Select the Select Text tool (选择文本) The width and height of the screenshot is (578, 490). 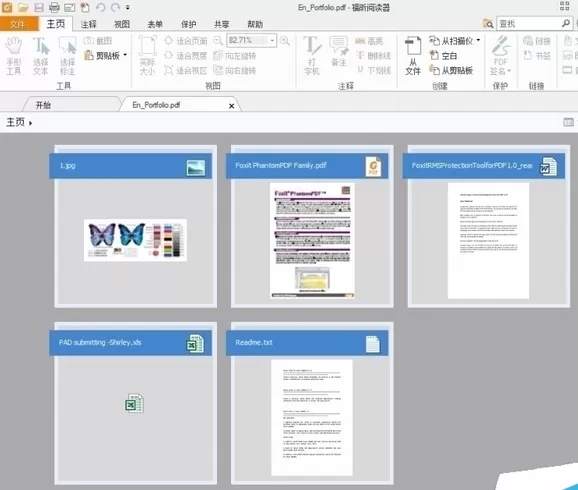41,56
